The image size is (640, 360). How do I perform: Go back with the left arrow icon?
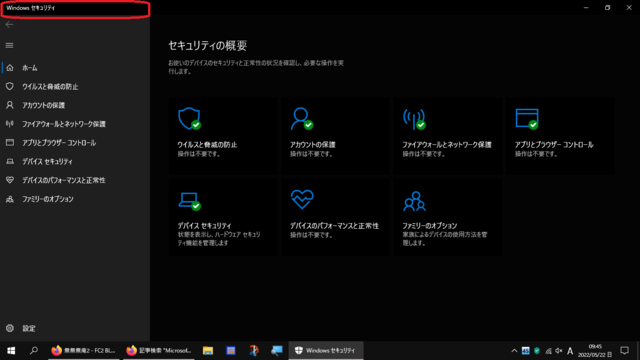pos(9,24)
